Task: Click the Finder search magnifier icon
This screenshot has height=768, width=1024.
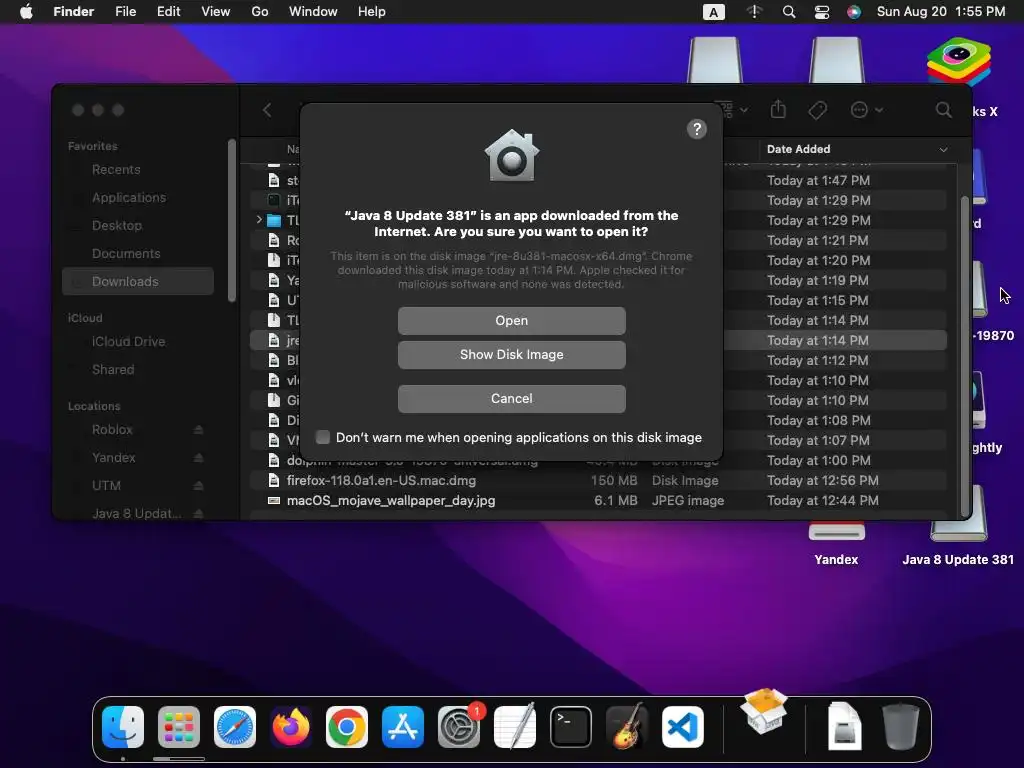Action: coord(944,110)
